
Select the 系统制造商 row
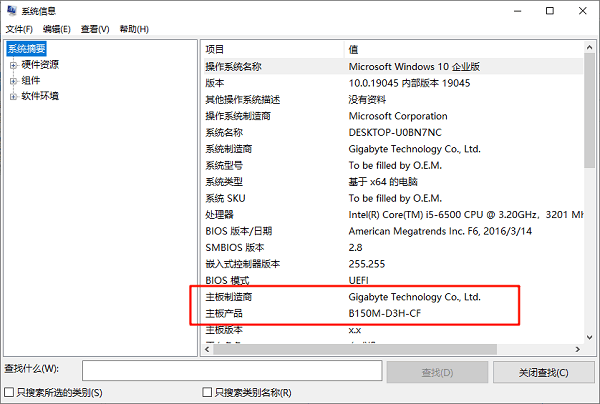(x=392, y=149)
